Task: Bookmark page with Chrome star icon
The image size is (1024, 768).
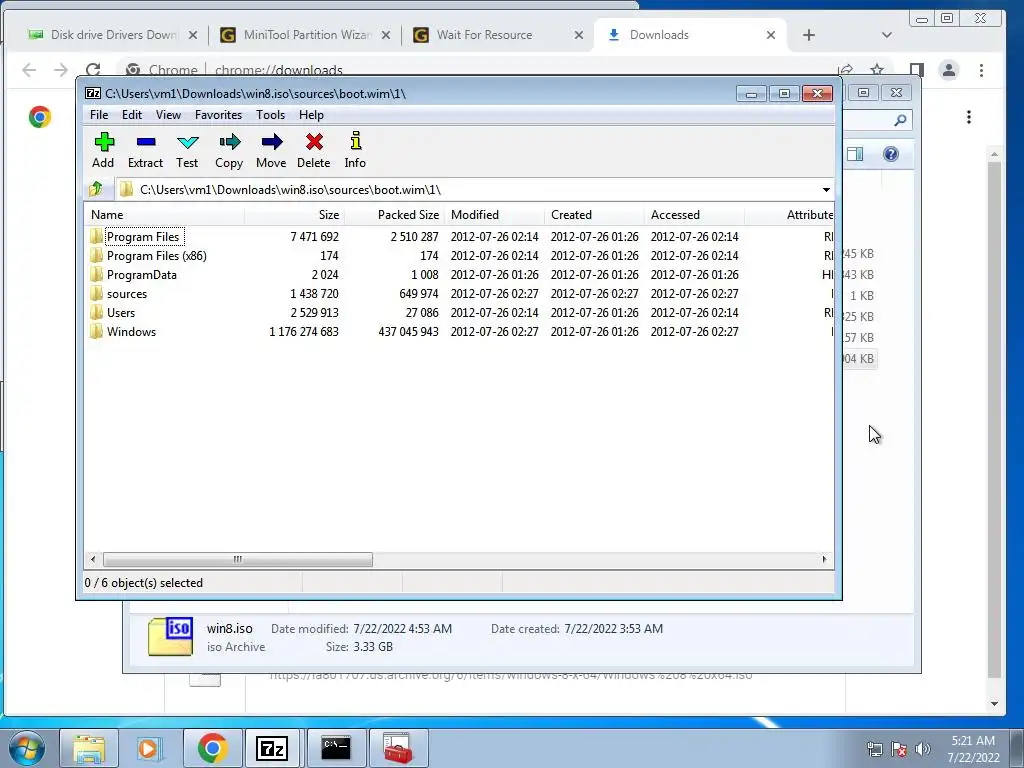Action: [x=877, y=70]
